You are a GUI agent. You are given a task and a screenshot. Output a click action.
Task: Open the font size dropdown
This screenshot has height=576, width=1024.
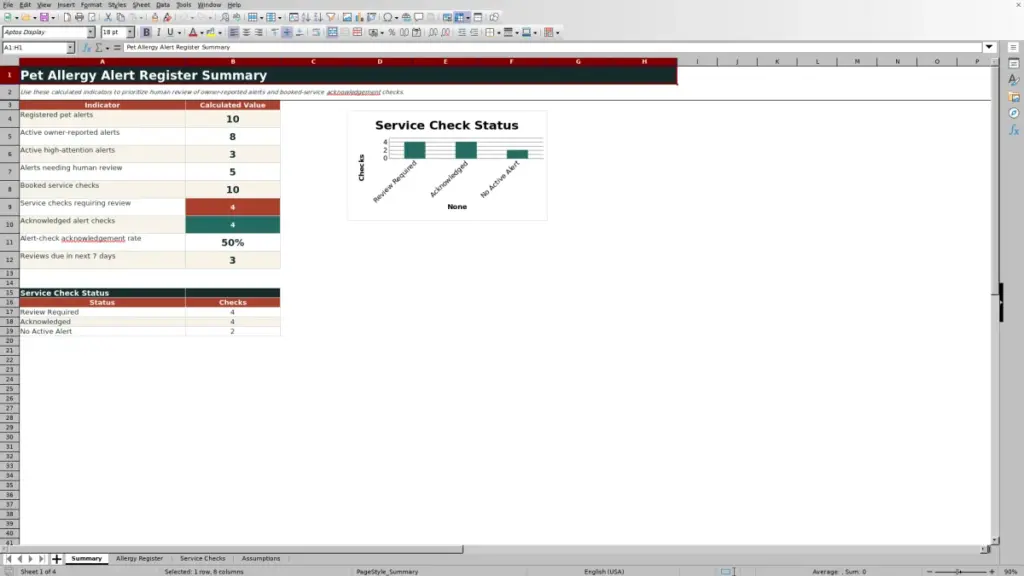130,32
